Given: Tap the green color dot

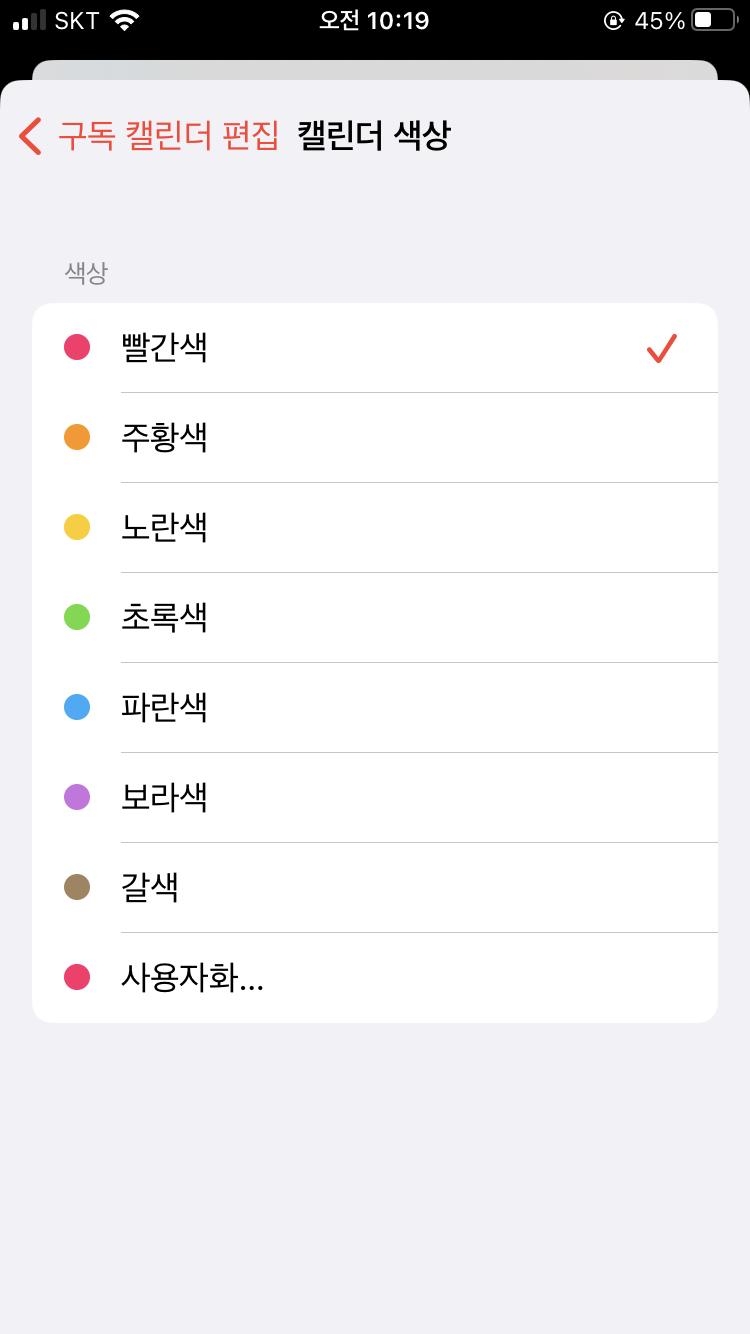Looking at the screenshot, I should pos(77,617).
